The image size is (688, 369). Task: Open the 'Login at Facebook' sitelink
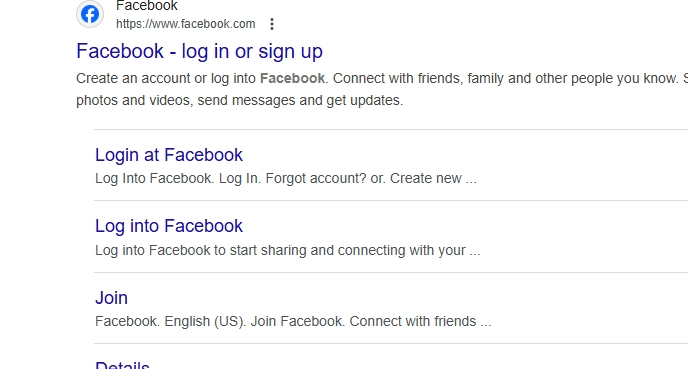(169, 155)
